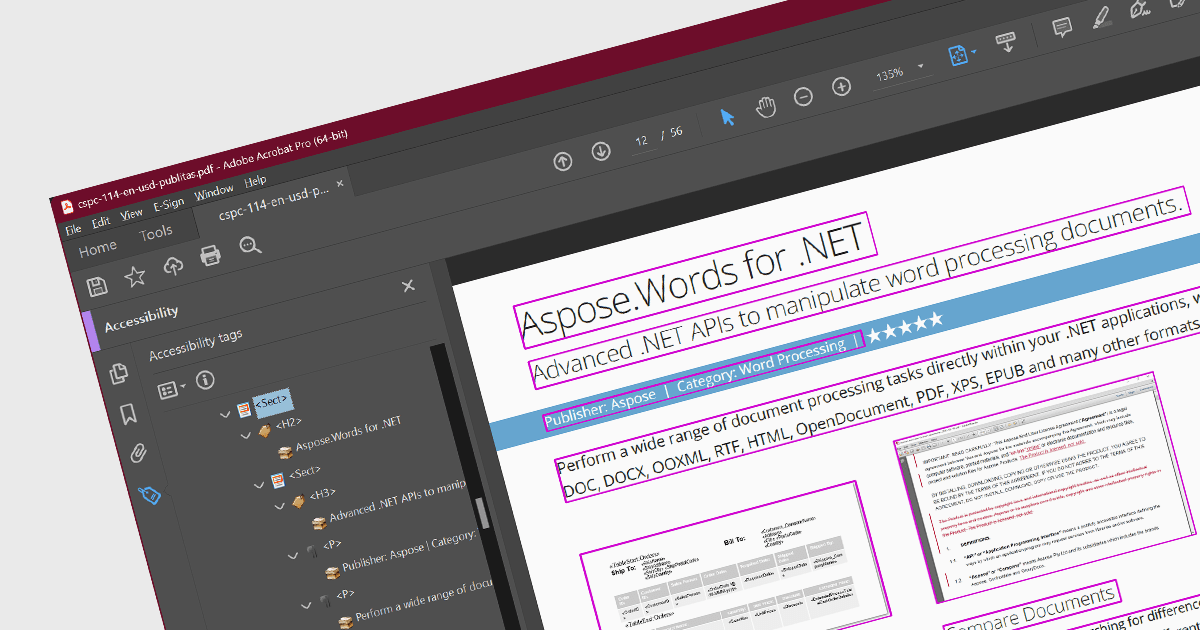This screenshot has height=630, width=1200.
Task: Collapse the <P> tag above Publisher: Aspose
Action: click(292, 554)
